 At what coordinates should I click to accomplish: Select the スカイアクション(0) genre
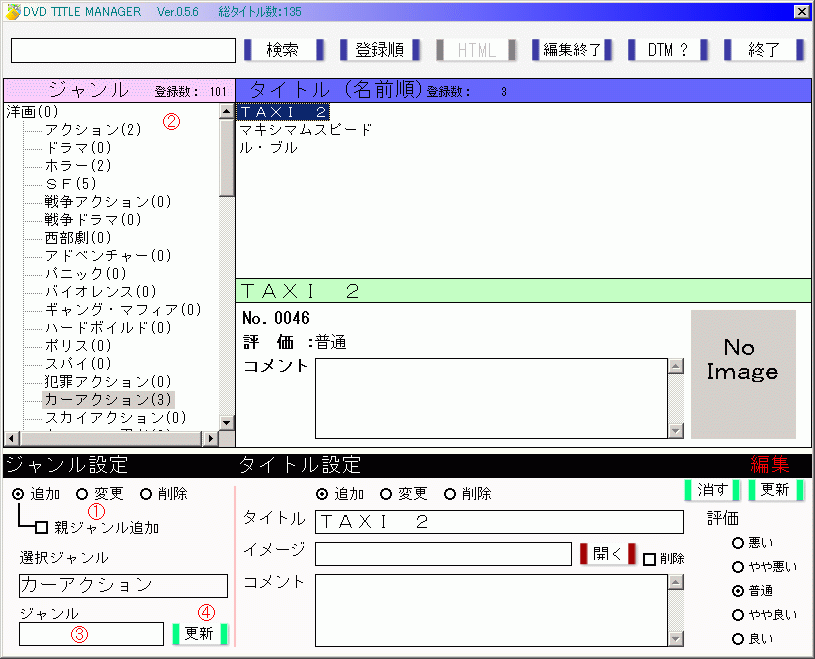115,417
